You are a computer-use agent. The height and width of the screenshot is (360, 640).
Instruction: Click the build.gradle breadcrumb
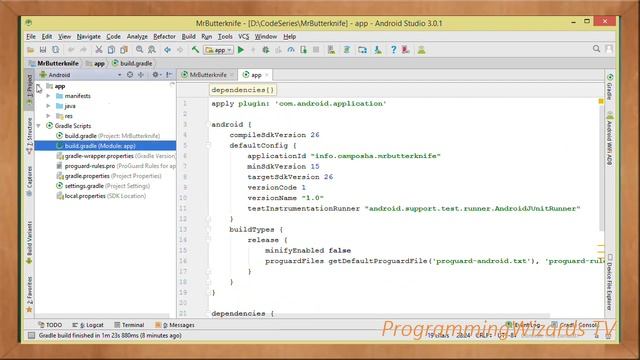(132, 63)
